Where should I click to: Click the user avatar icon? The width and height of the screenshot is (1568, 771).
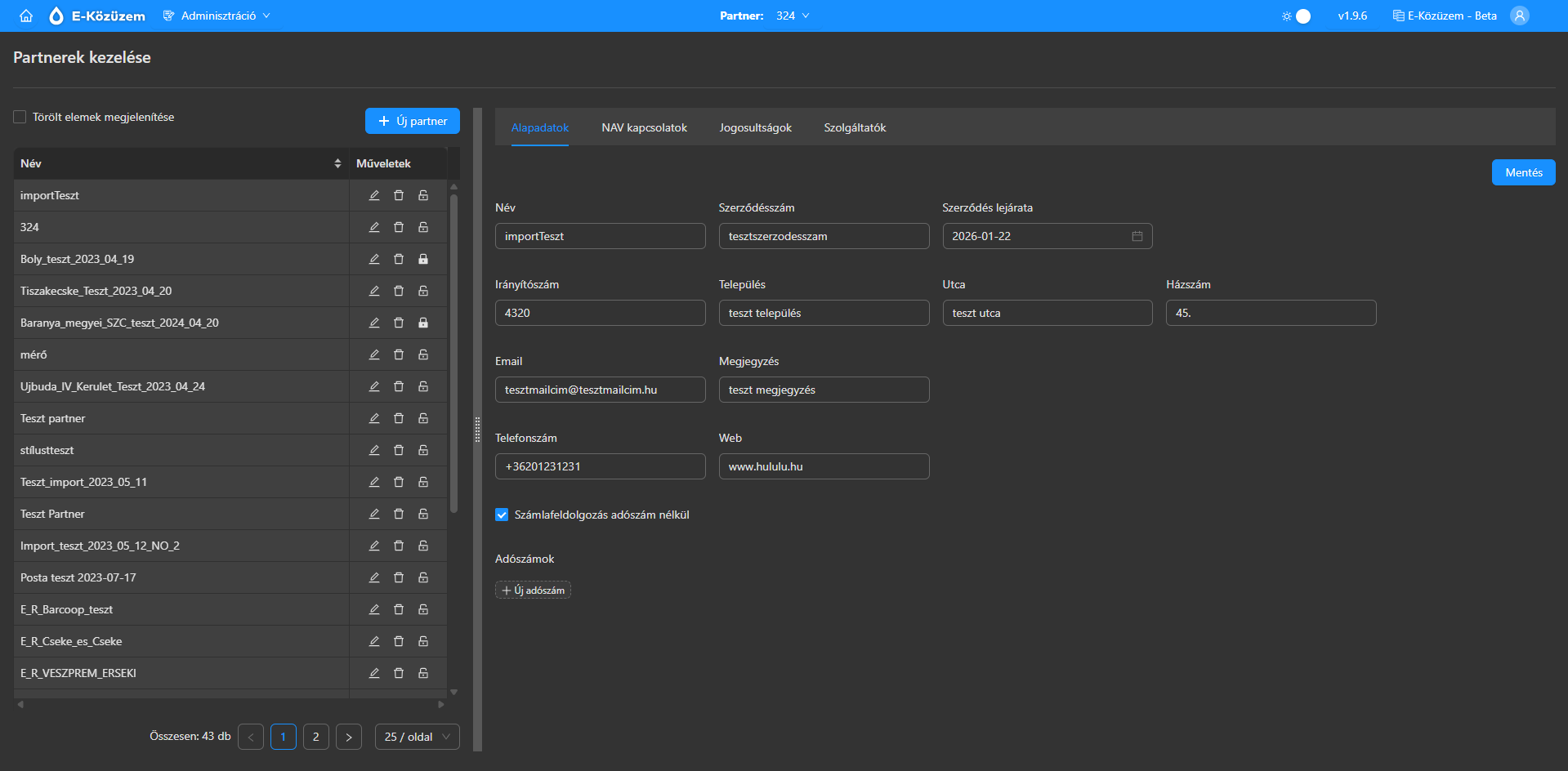[1519, 16]
